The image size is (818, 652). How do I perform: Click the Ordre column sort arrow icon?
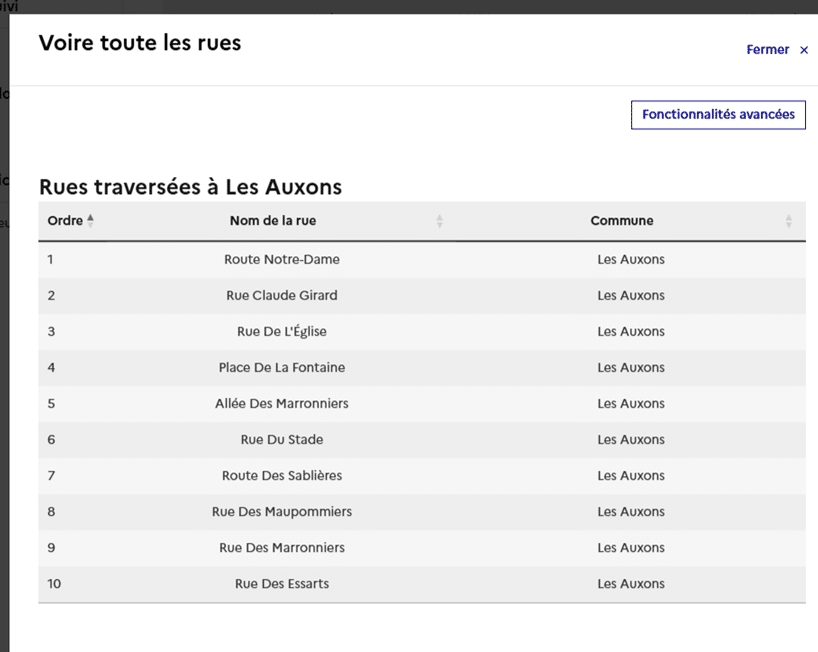[90, 221]
